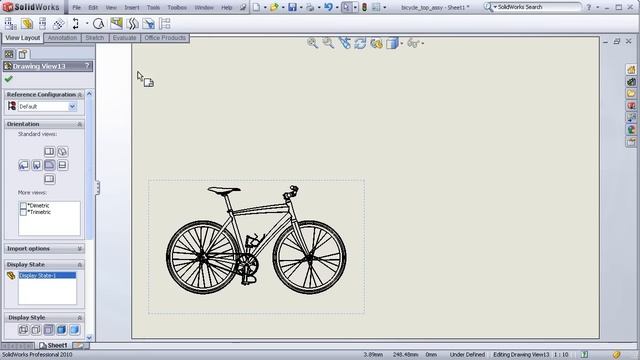
Task: Collapse the Reference Configuration section
Action: click(80, 95)
